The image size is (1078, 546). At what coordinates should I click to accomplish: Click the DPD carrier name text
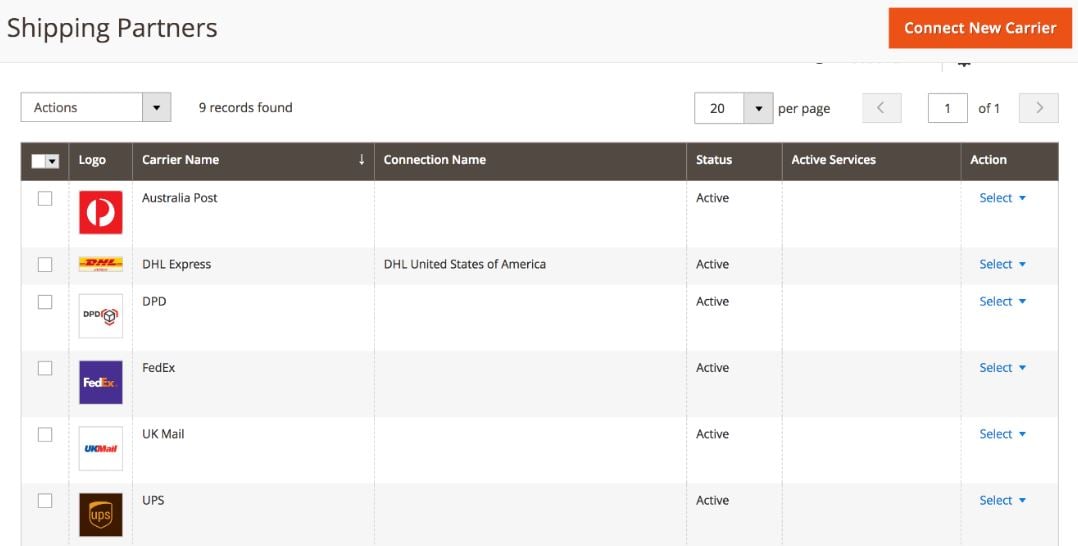click(154, 301)
